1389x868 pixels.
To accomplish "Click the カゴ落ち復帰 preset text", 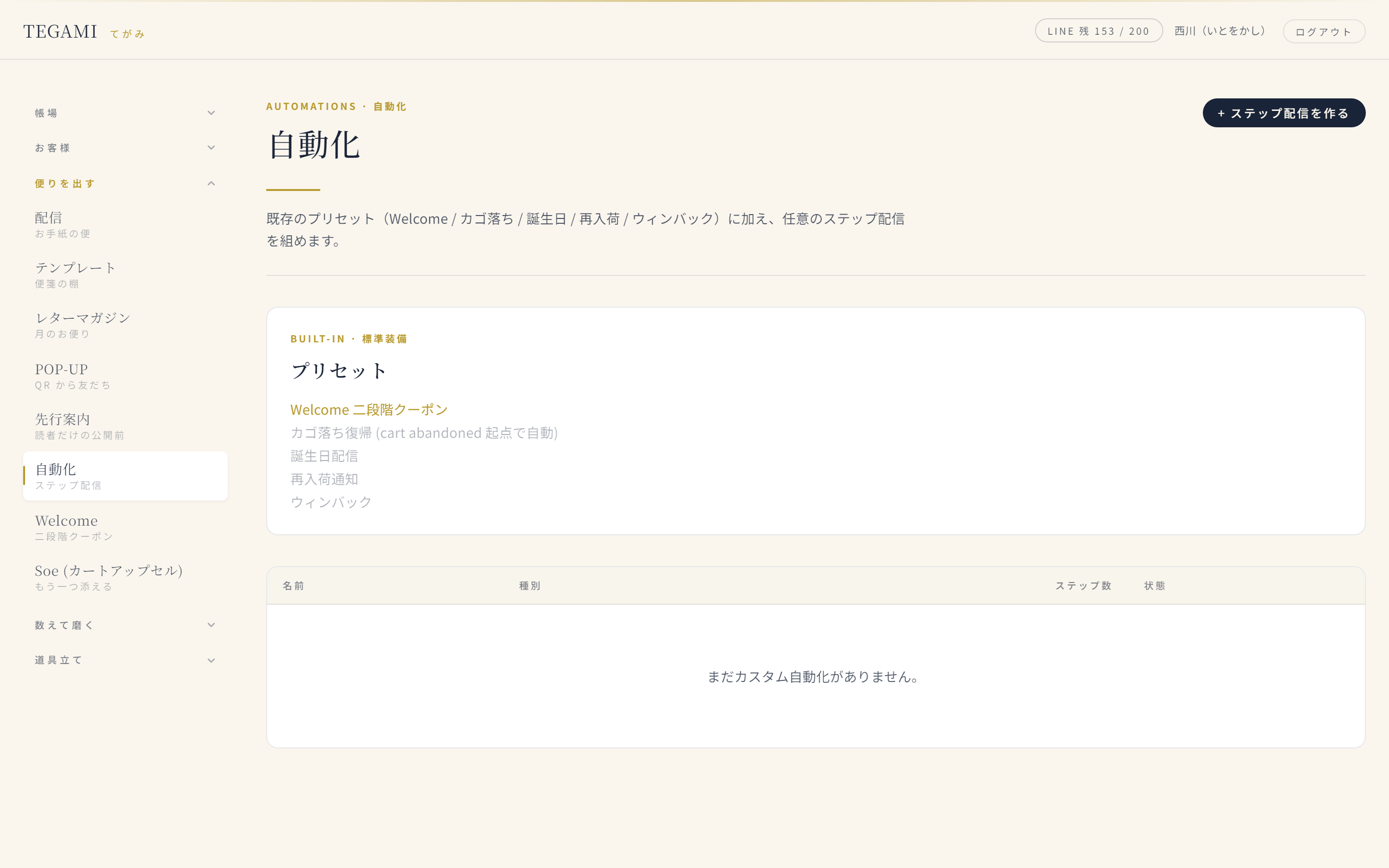I will 424,433.
